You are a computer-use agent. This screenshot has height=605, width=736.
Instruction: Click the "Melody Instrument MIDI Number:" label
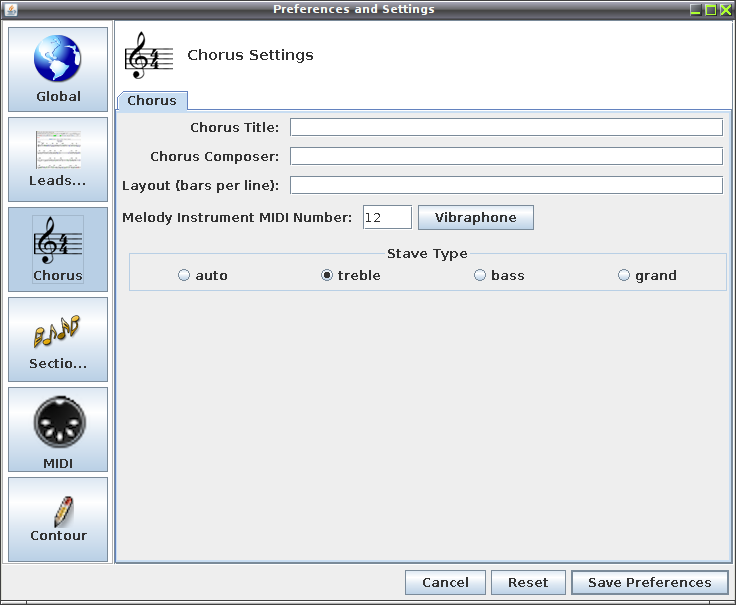coord(237,218)
